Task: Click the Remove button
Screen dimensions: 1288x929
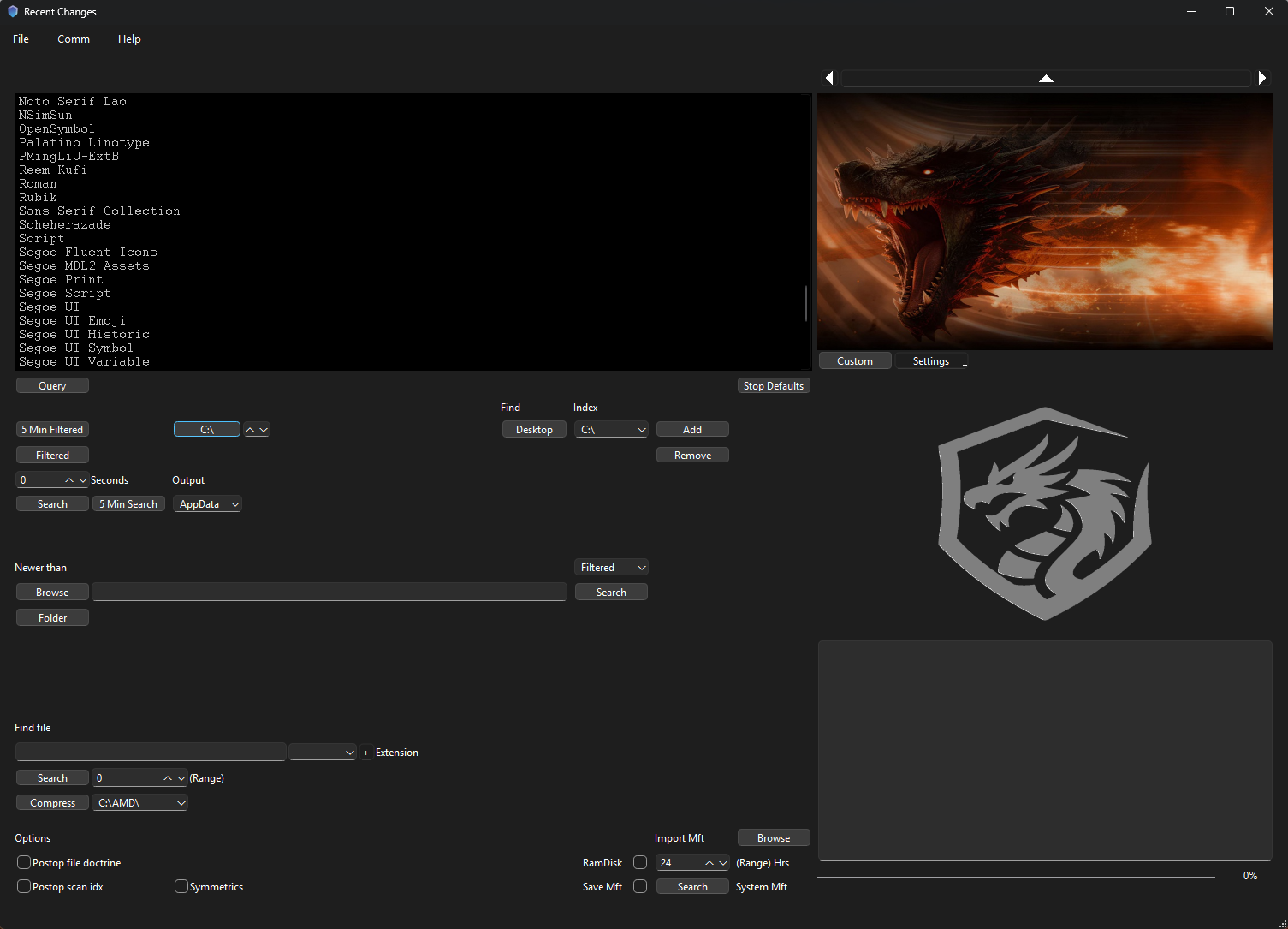Action: [692, 456]
